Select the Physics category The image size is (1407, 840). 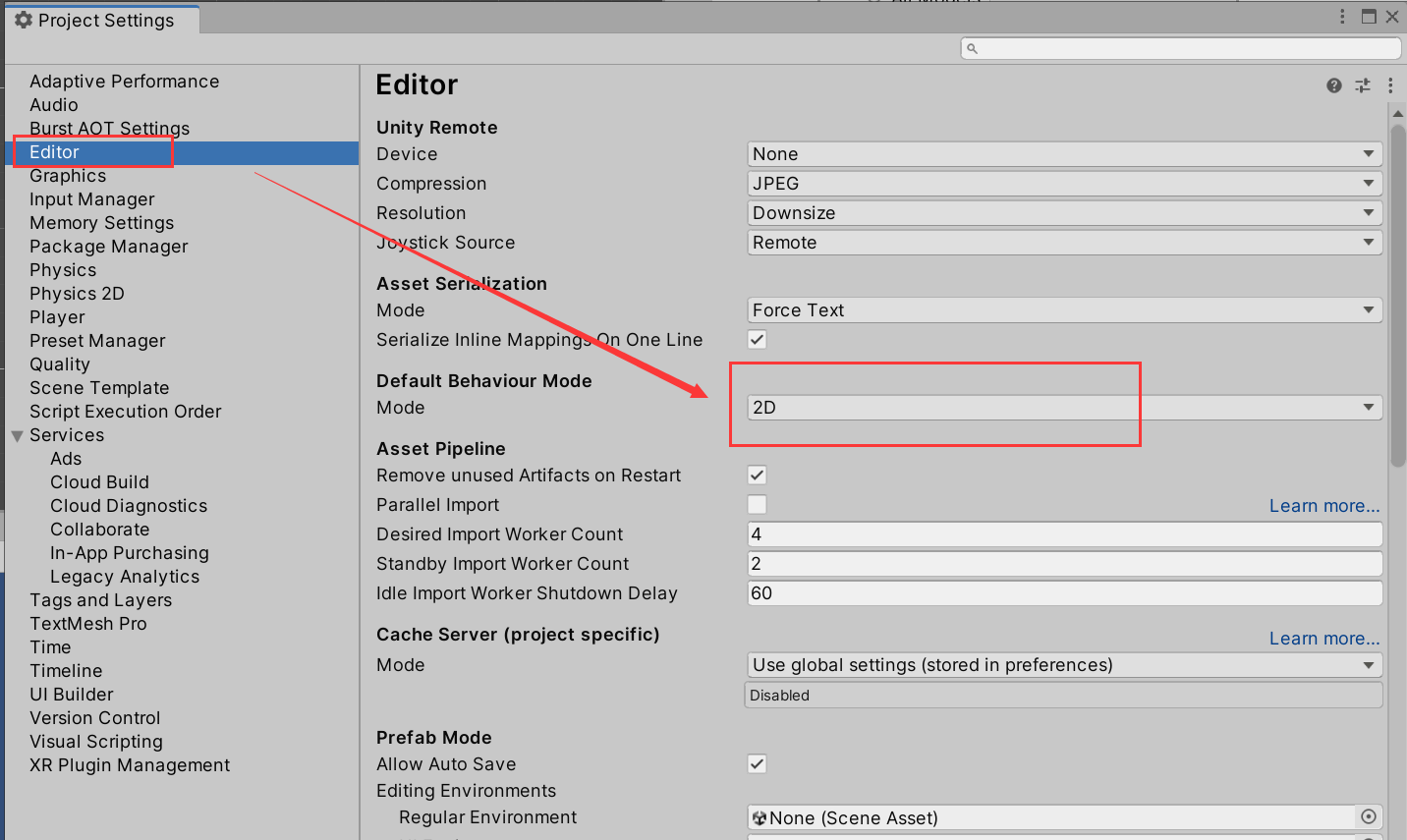[63, 270]
